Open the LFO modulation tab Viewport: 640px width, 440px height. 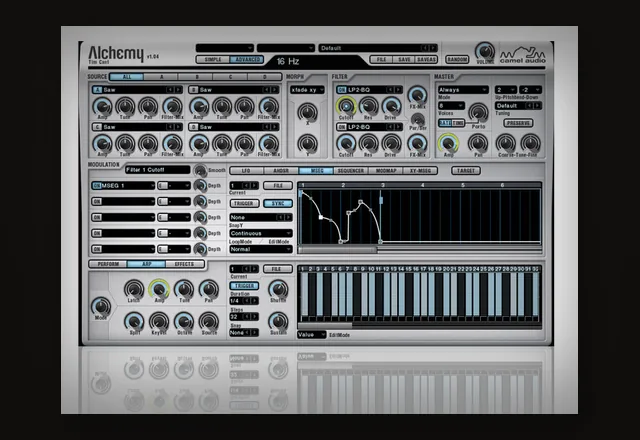[x=246, y=171]
